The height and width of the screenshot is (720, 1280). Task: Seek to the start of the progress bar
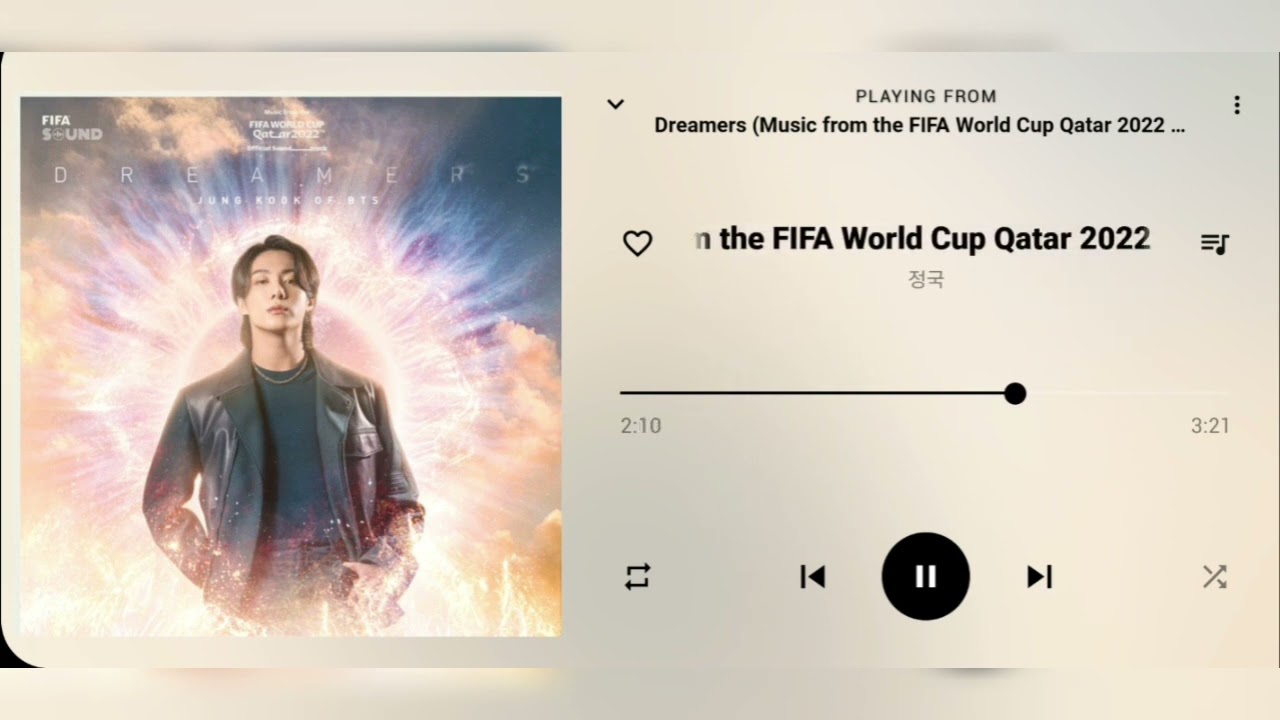click(x=623, y=394)
